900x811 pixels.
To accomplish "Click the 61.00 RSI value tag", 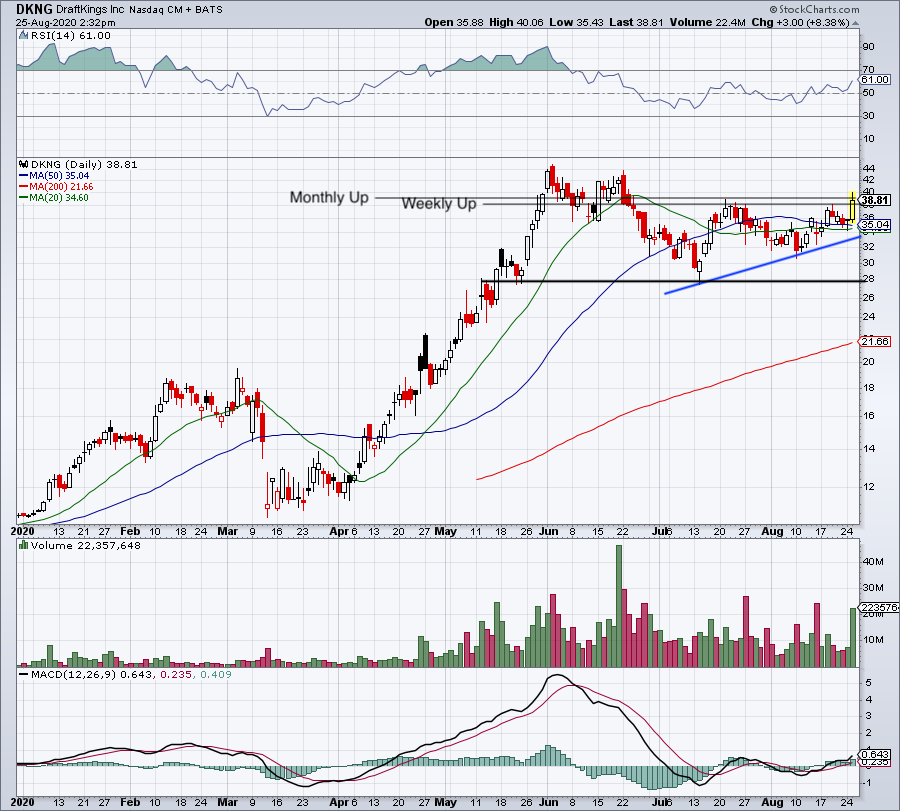I will (x=875, y=79).
